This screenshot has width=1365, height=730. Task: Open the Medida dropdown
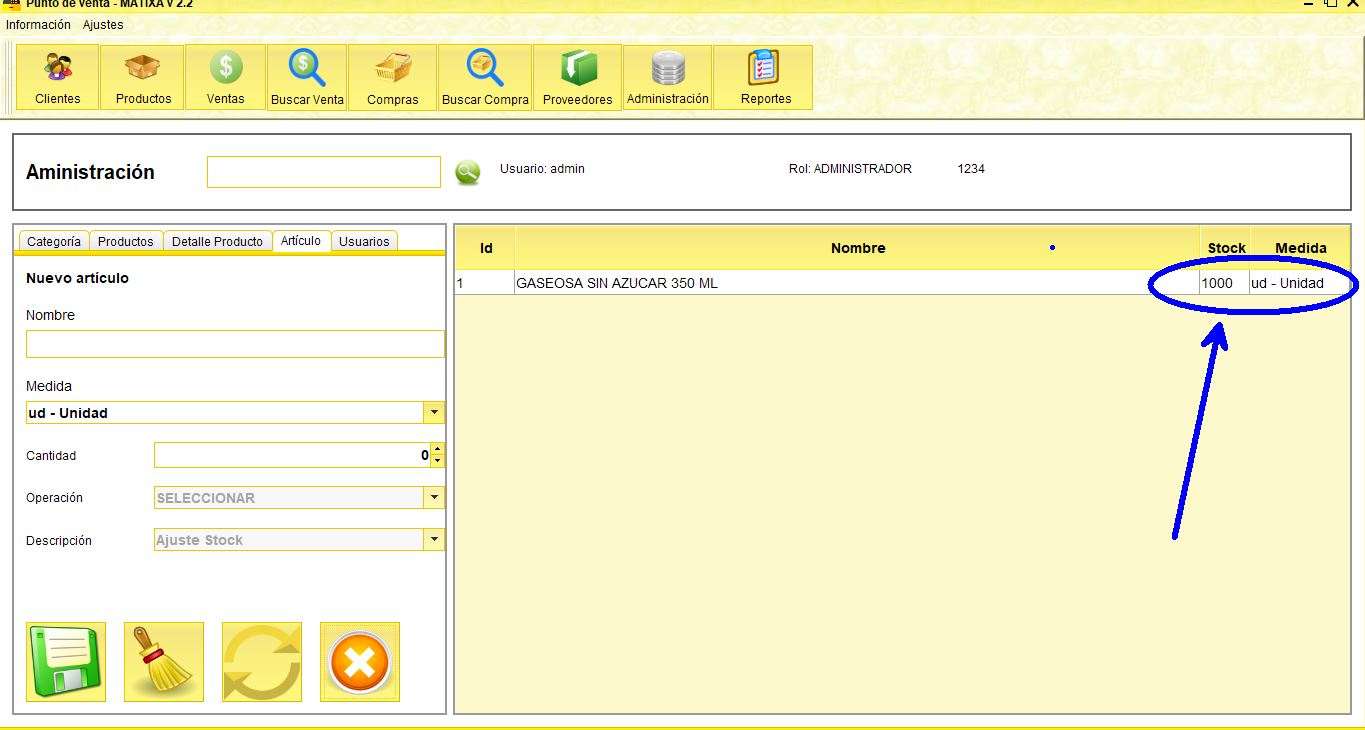434,412
